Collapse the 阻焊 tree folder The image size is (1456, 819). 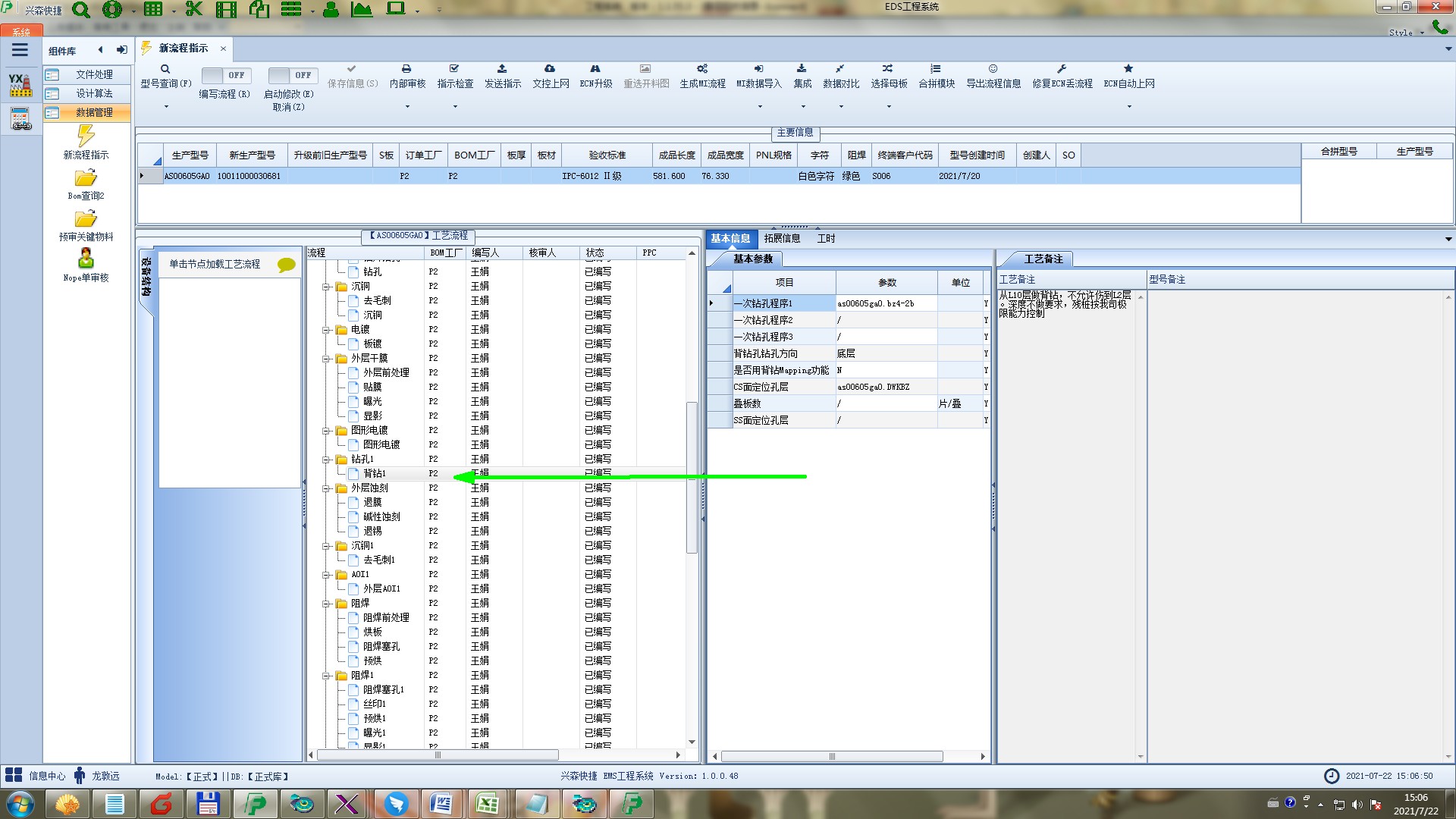tap(326, 604)
